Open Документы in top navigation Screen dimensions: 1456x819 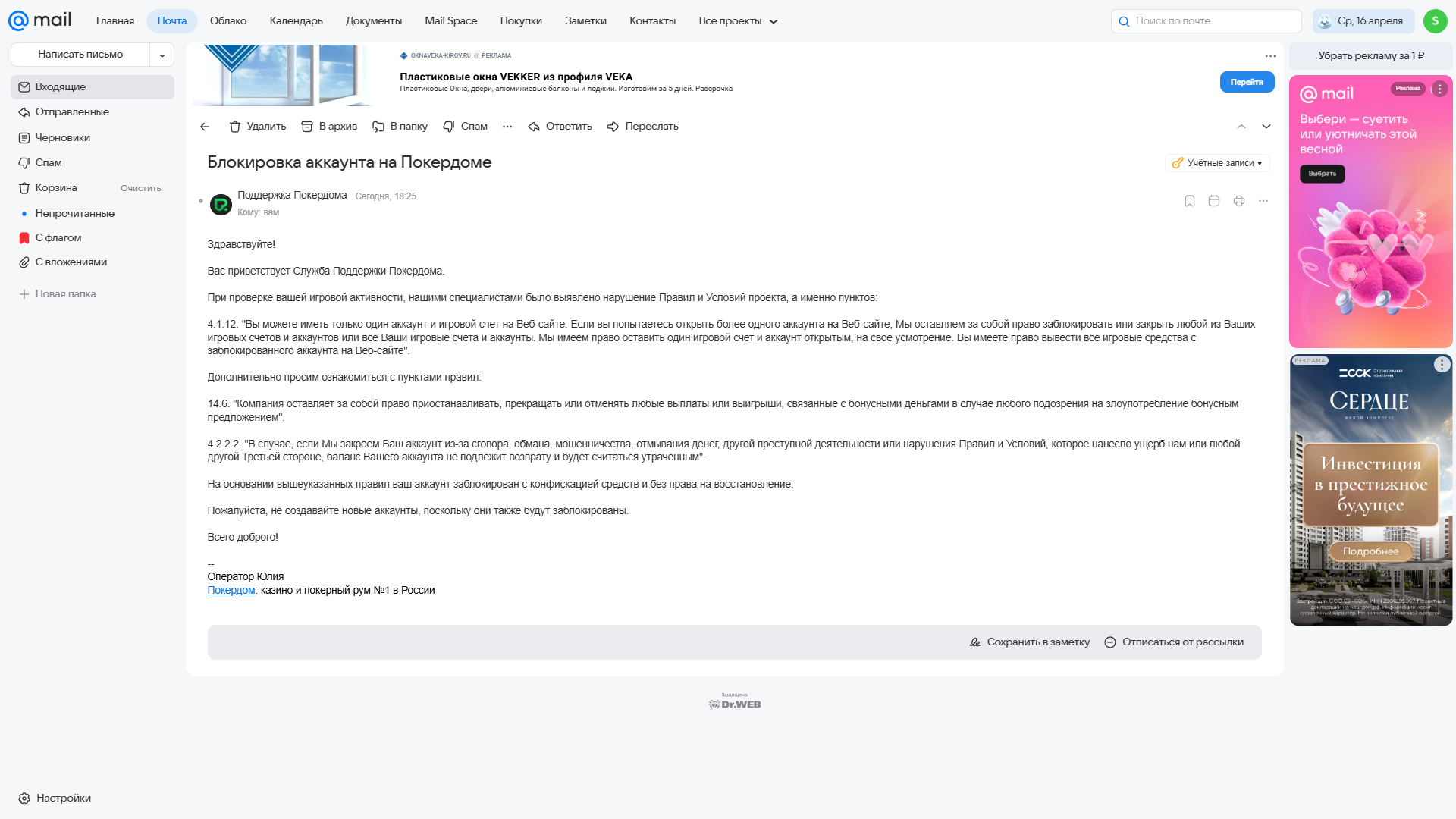coord(374,21)
